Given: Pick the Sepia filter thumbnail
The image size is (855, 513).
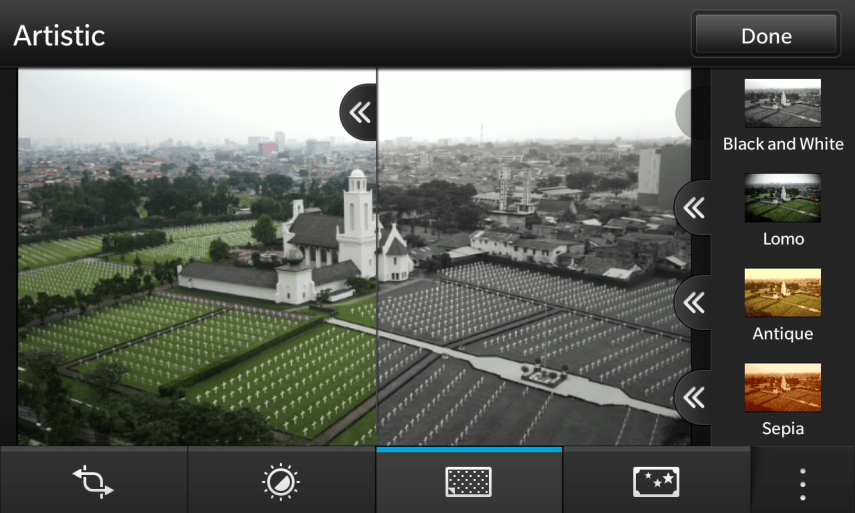Looking at the screenshot, I should (x=782, y=388).
